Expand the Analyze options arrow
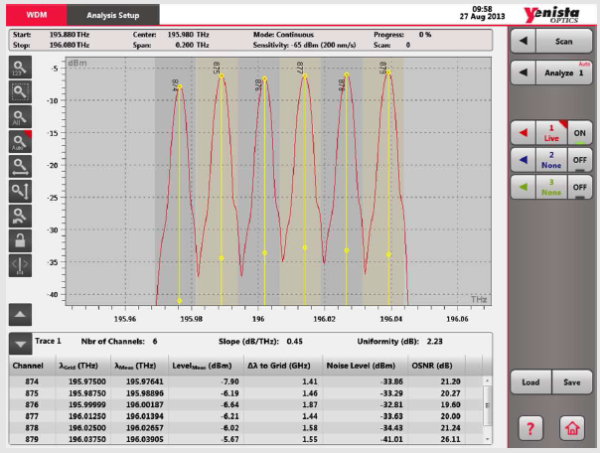This screenshot has width=600, height=453. tap(523, 74)
